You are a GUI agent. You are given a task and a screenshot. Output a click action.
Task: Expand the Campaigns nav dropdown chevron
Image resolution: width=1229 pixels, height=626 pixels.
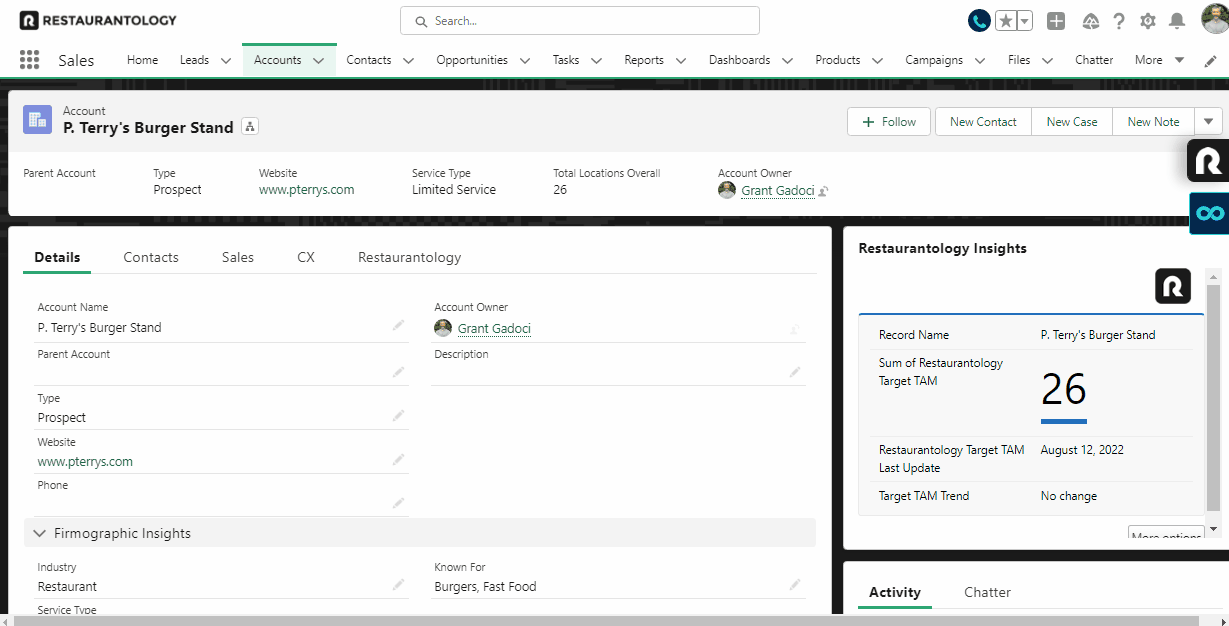click(980, 61)
